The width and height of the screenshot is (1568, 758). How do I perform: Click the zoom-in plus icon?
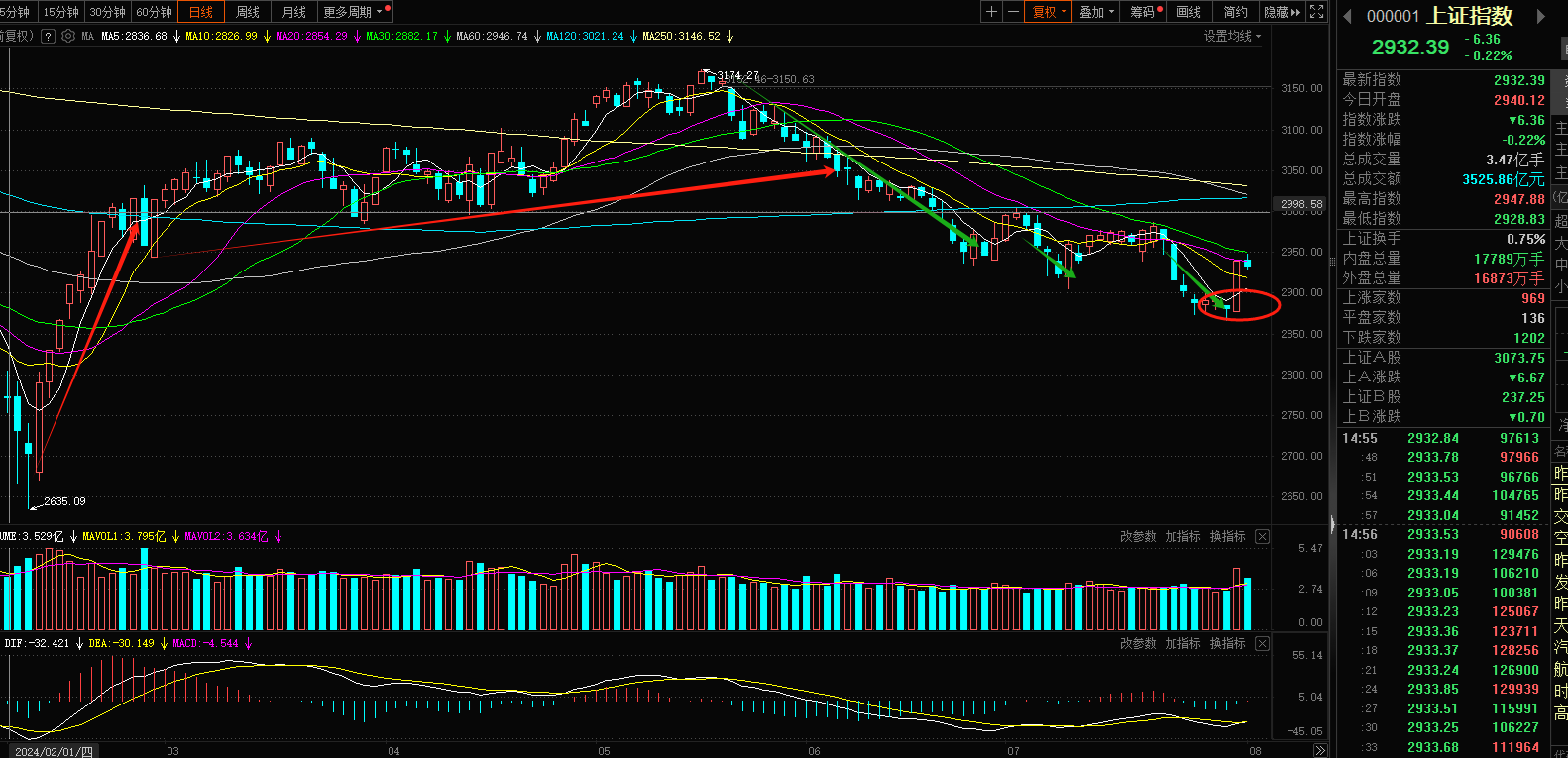991,12
